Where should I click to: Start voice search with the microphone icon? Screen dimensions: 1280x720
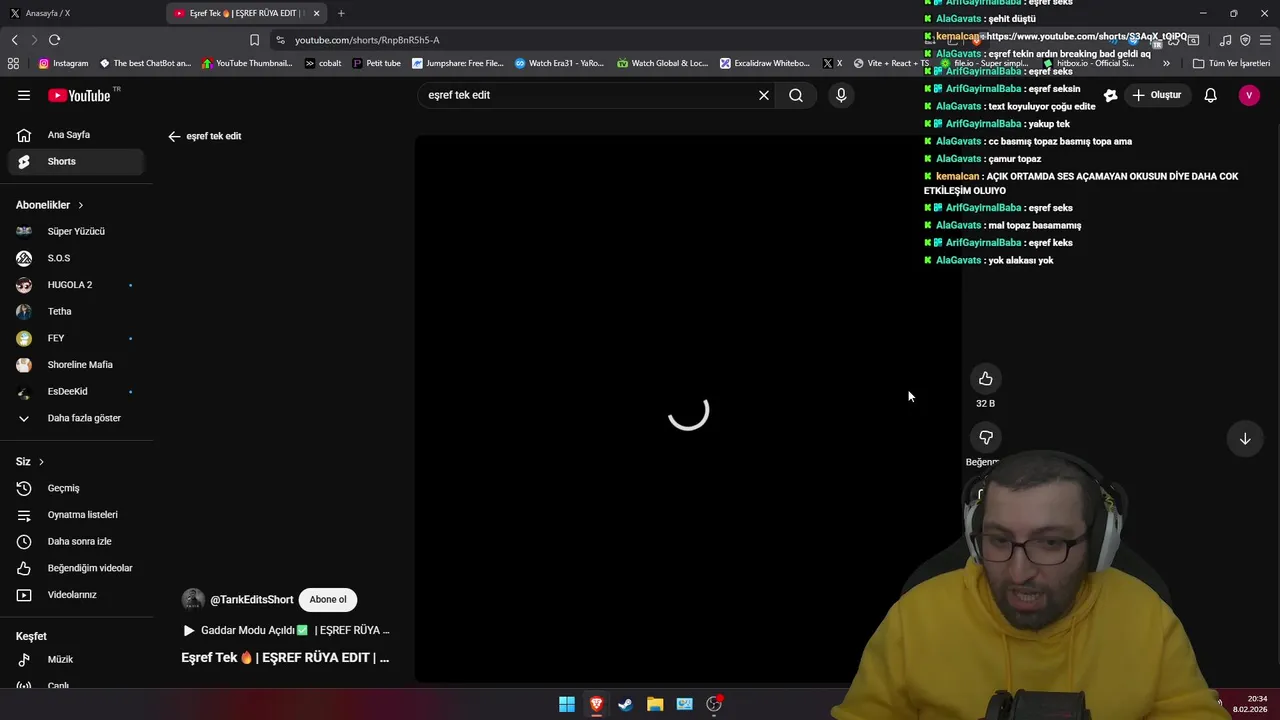[x=841, y=95]
